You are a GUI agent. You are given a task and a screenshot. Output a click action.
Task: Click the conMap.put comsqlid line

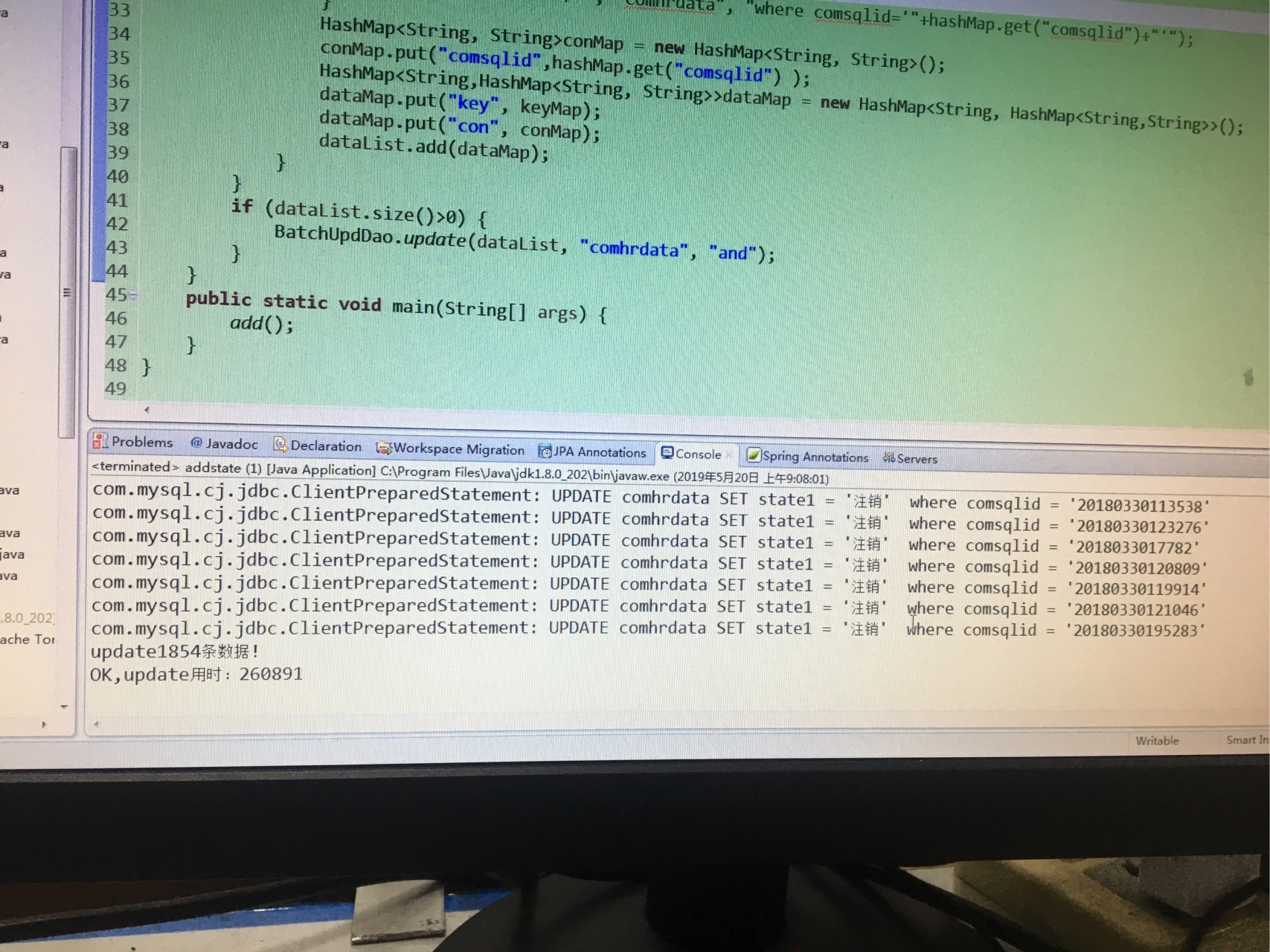[565, 62]
